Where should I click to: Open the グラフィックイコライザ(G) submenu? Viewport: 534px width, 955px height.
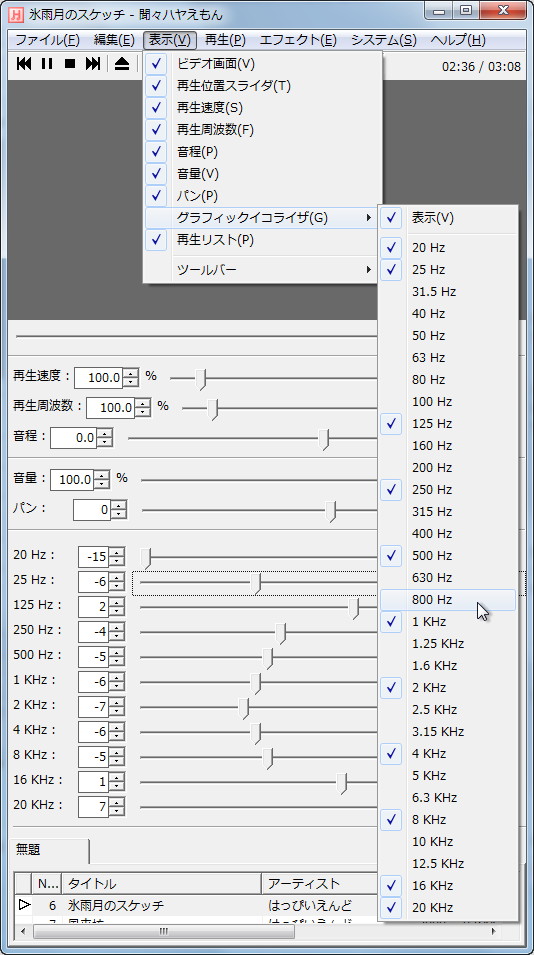point(262,218)
